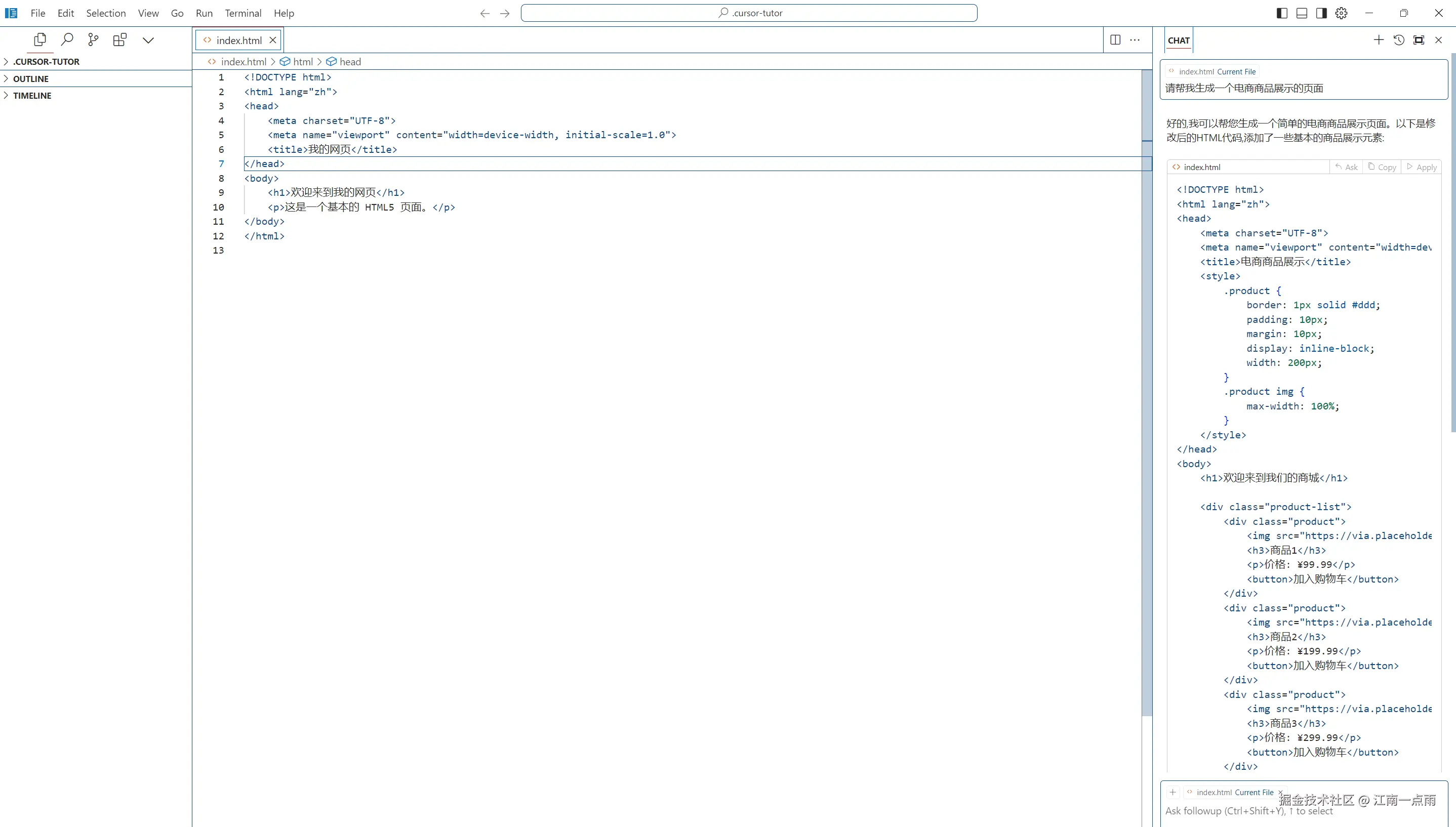Open the Extensions blocks icon
This screenshot has width=1456, height=827.
pos(120,40)
